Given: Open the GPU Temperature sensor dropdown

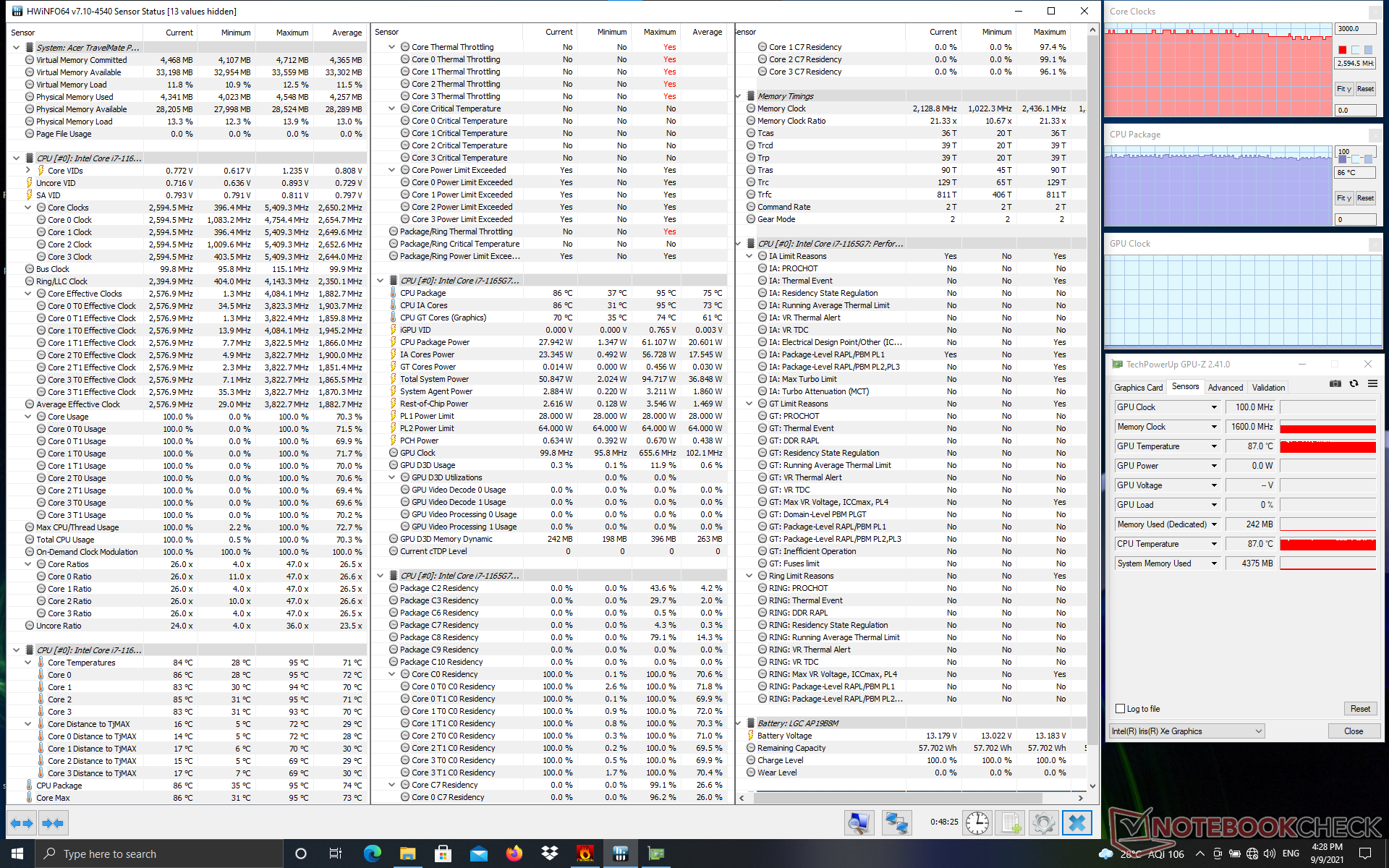Looking at the screenshot, I should coord(1214,446).
